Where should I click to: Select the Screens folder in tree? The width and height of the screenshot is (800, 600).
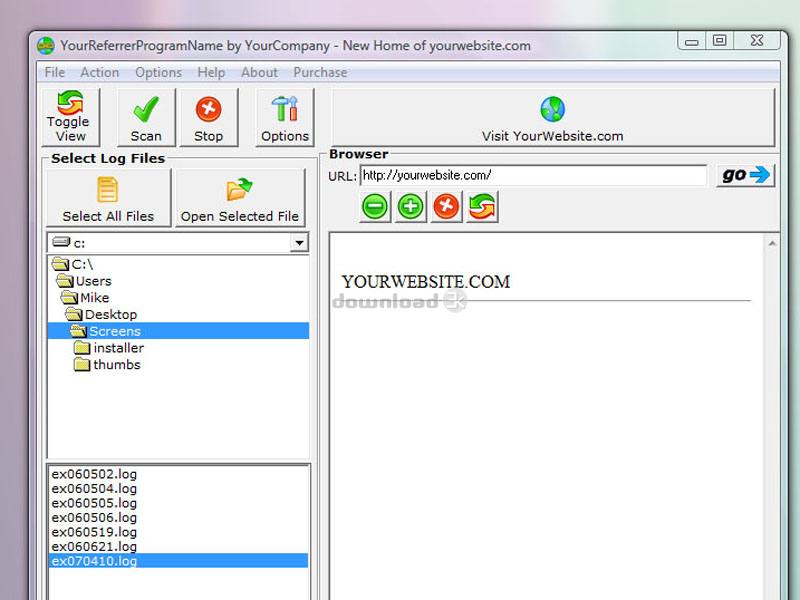coord(178,331)
